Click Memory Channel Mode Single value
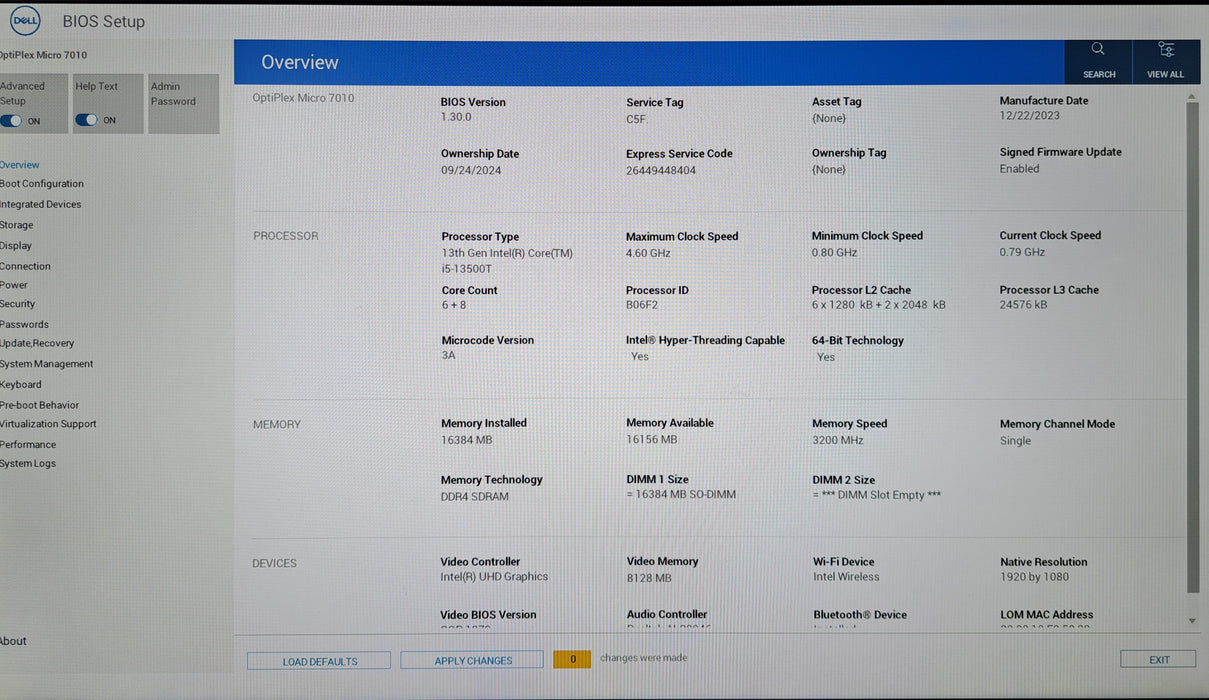1209x700 pixels. click(1015, 441)
